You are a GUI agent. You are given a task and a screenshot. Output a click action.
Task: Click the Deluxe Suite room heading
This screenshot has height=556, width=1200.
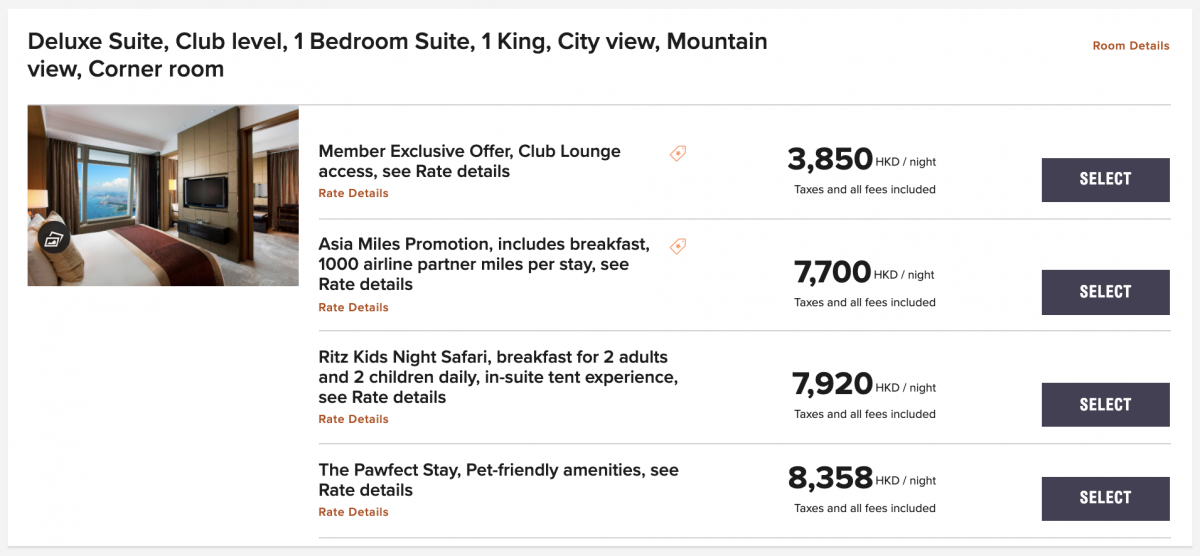click(397, 55)
